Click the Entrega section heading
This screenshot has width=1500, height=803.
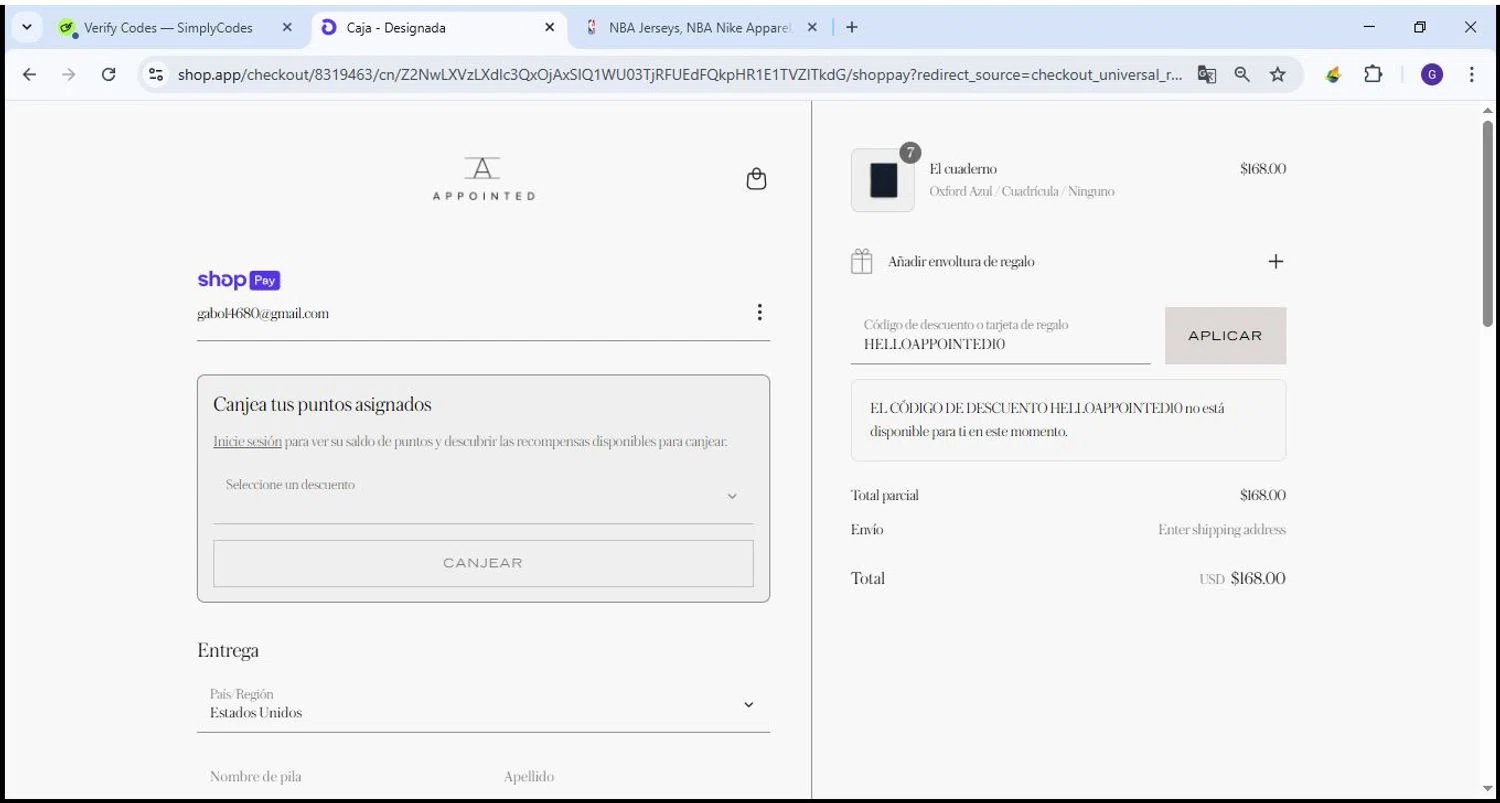click(228, 650)
